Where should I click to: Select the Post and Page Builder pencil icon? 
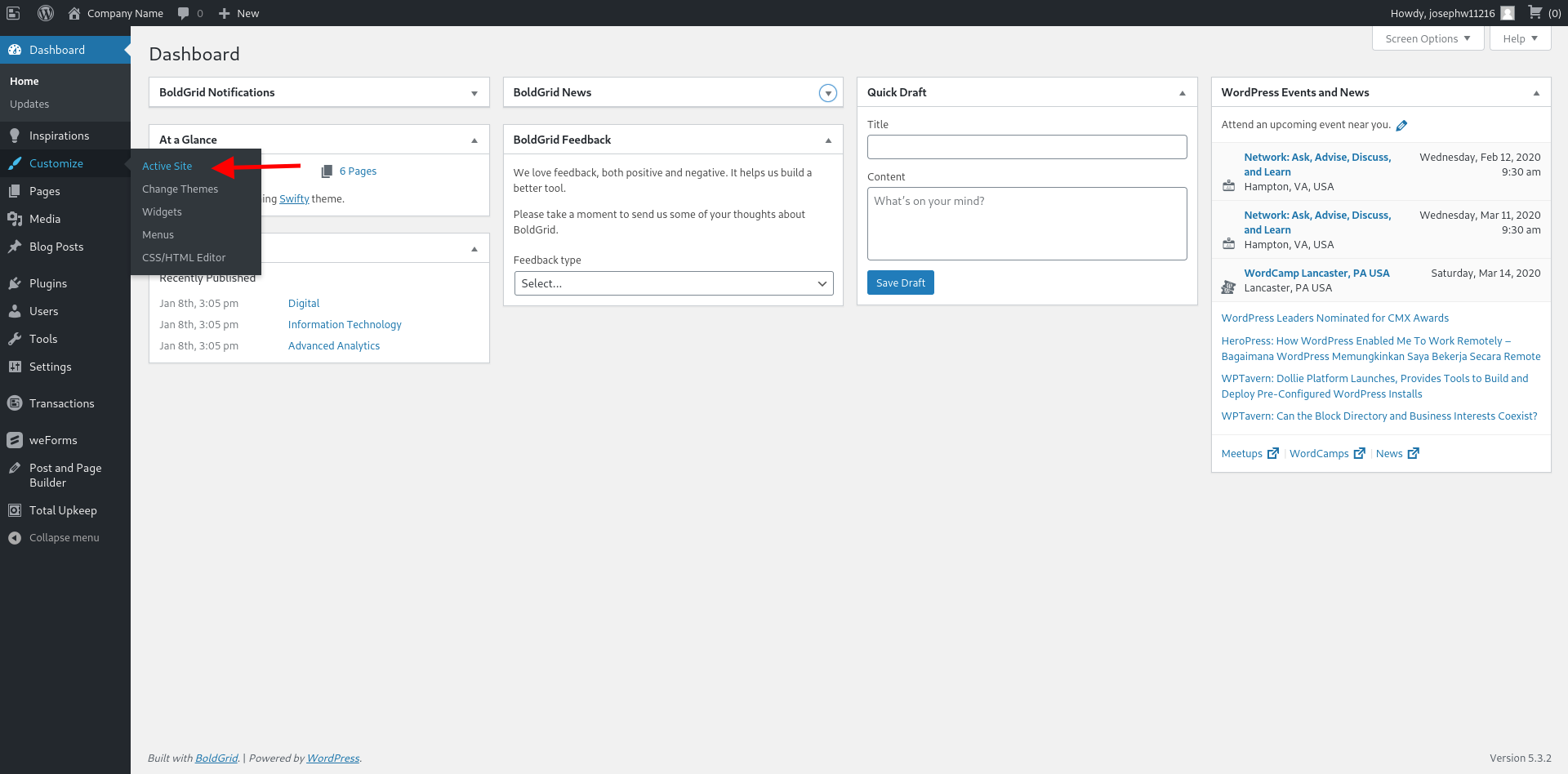[x=15, y=468]
